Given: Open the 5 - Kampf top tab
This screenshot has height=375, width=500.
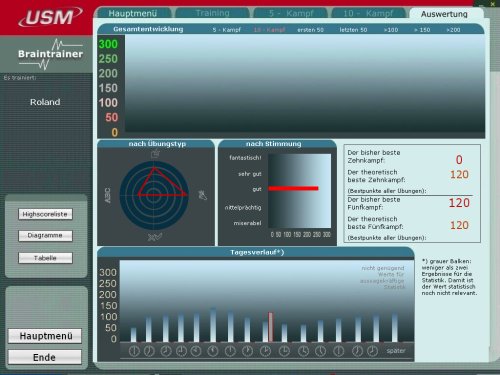Looking at the screenshot, I should (291, 13).
